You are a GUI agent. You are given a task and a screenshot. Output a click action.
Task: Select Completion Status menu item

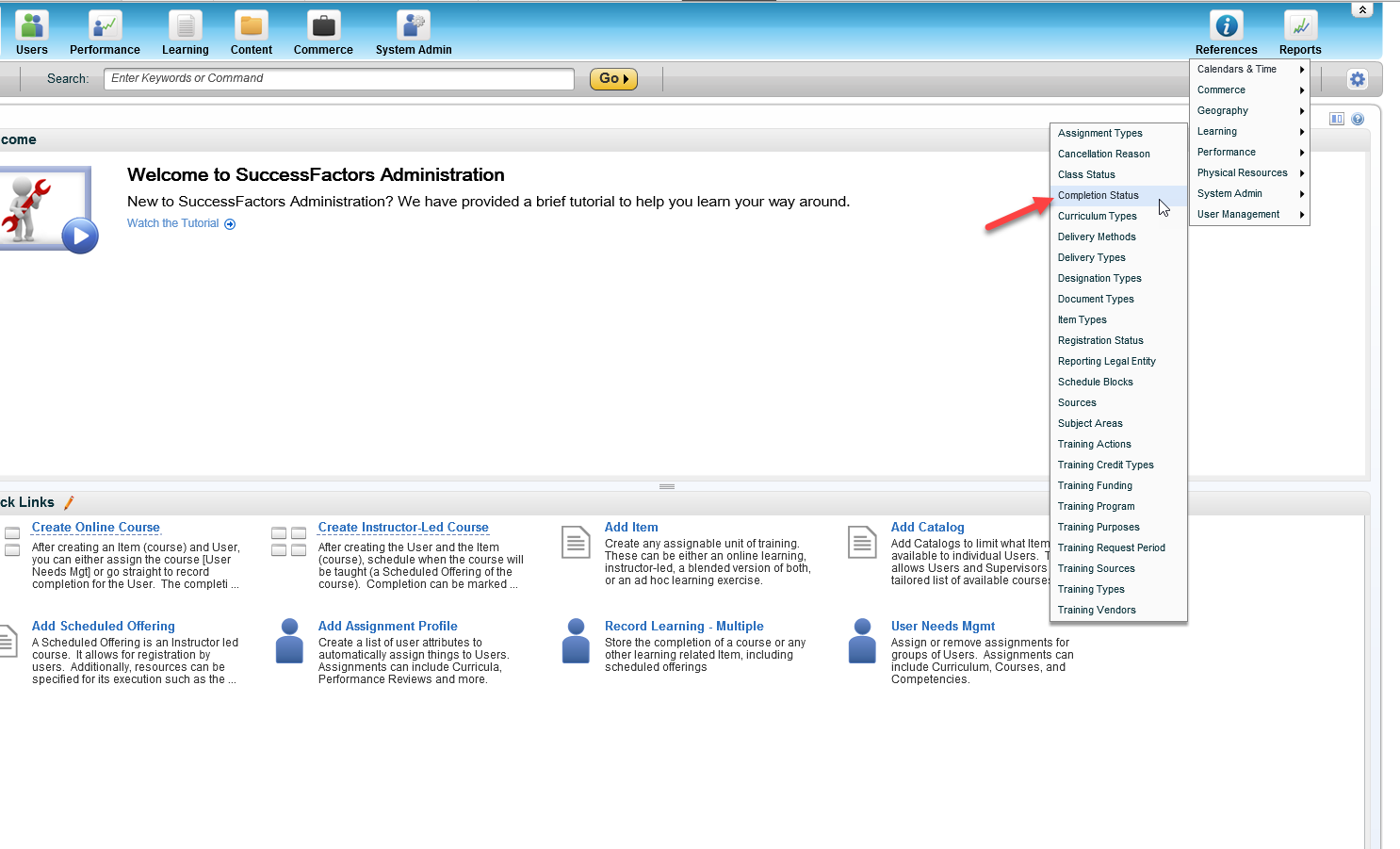click(1118, 196)
